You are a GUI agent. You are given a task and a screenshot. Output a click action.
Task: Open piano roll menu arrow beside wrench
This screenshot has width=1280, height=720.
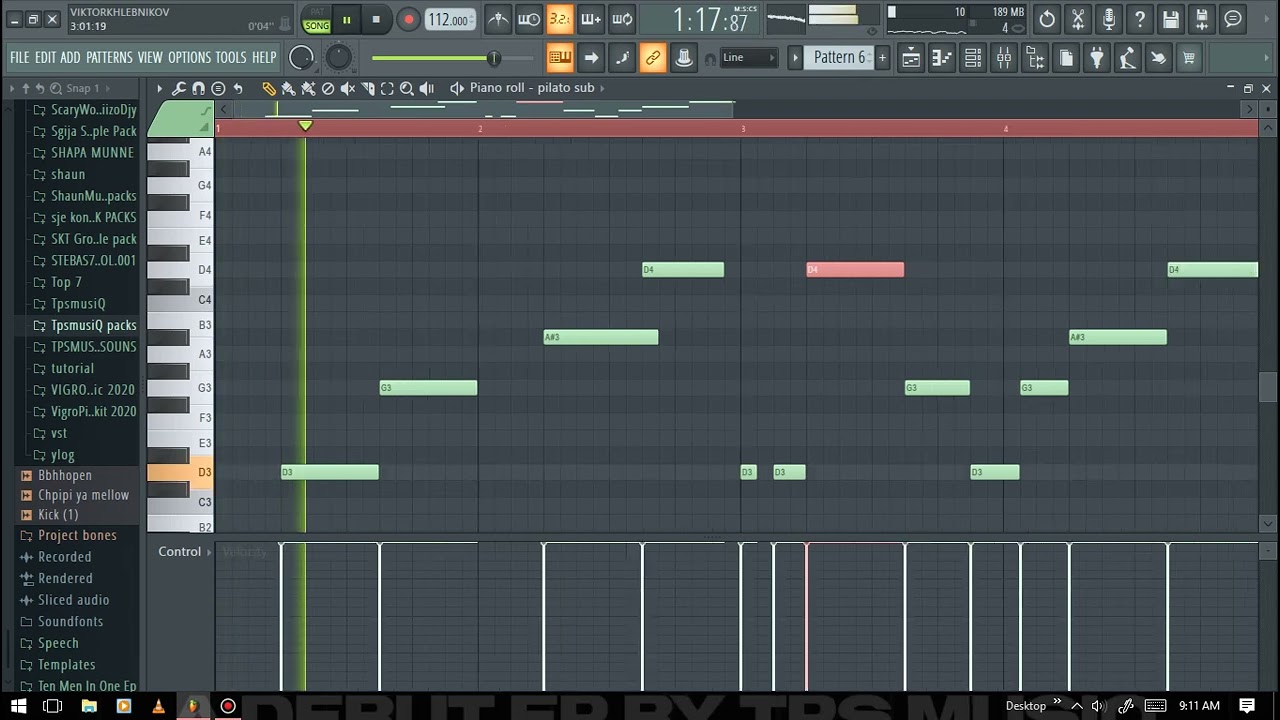pos(159,88)
